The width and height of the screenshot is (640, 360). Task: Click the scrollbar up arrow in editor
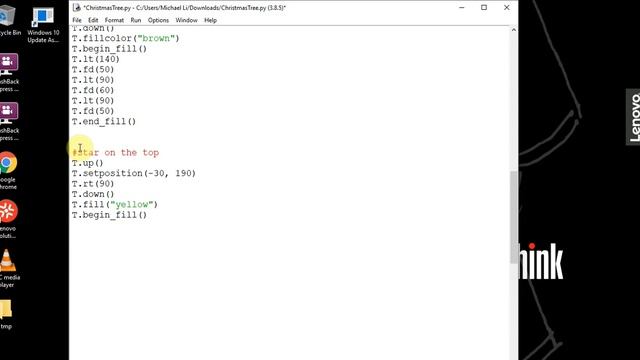(513, 30)
